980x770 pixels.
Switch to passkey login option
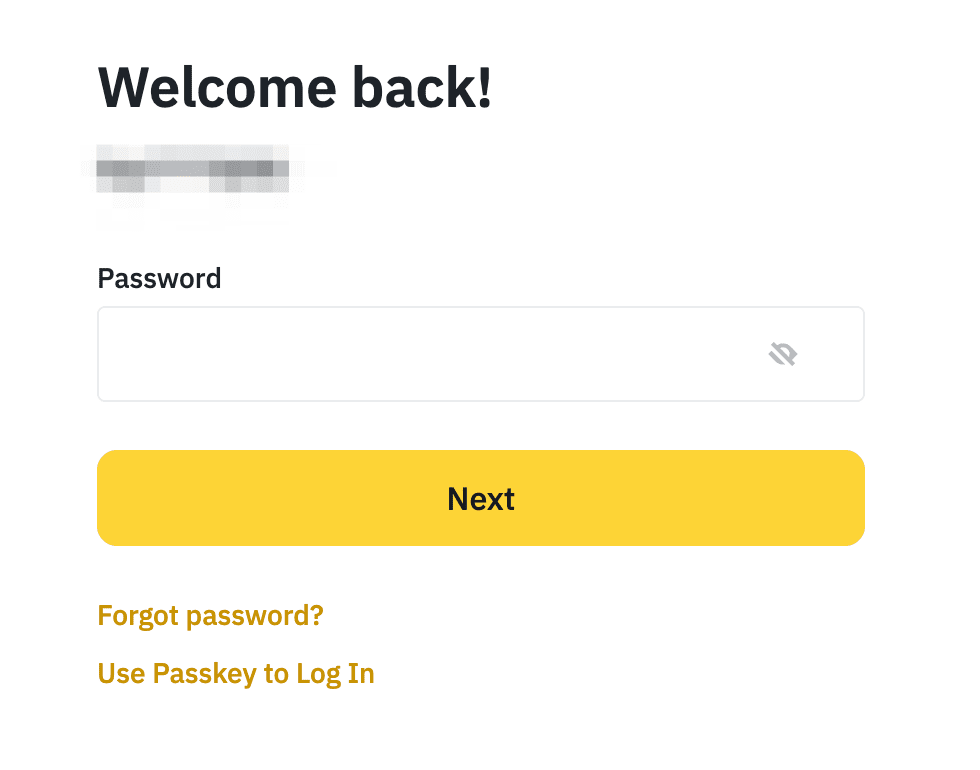tap(236, 674)
